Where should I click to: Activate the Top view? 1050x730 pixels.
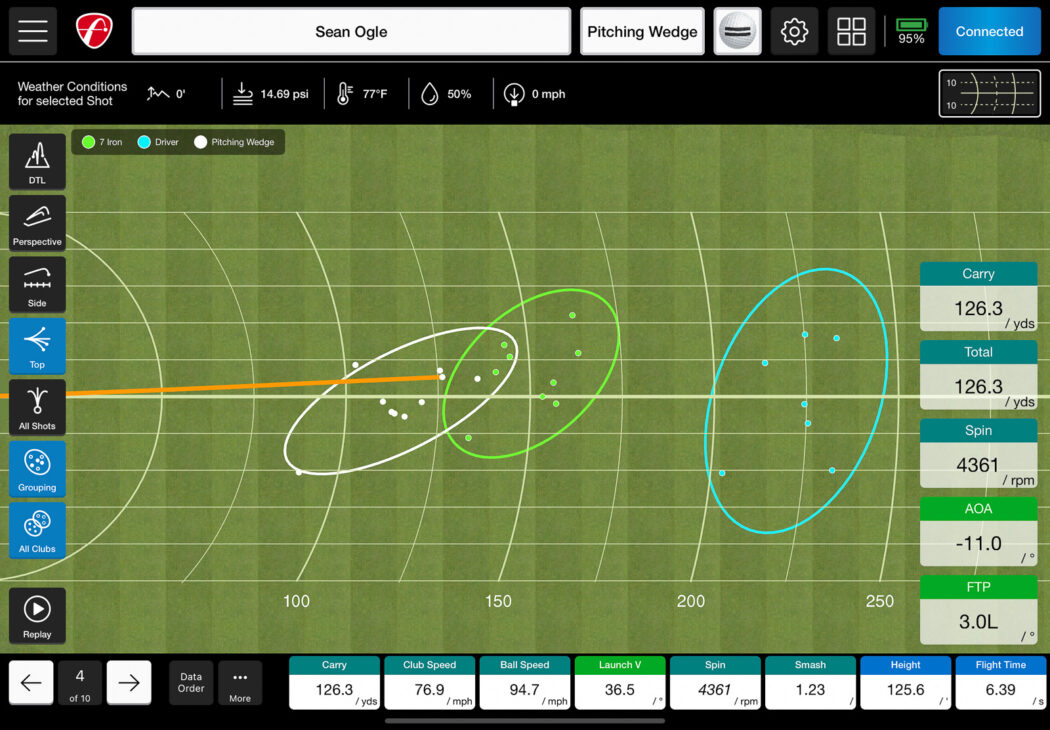(x=37, y=346)
